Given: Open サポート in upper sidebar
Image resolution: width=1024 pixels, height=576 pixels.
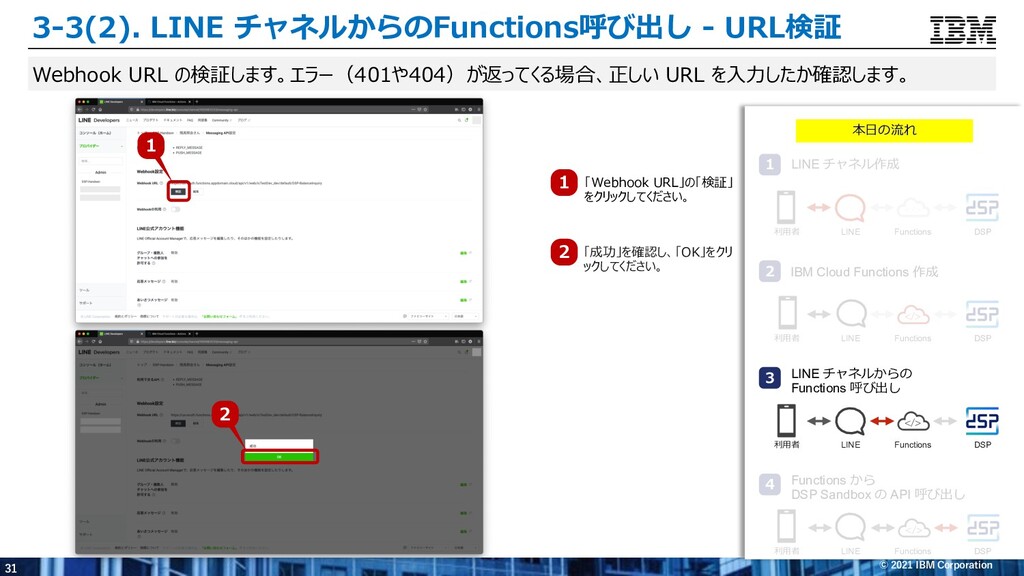Looking at the screenshot, I should pos(86,303).
